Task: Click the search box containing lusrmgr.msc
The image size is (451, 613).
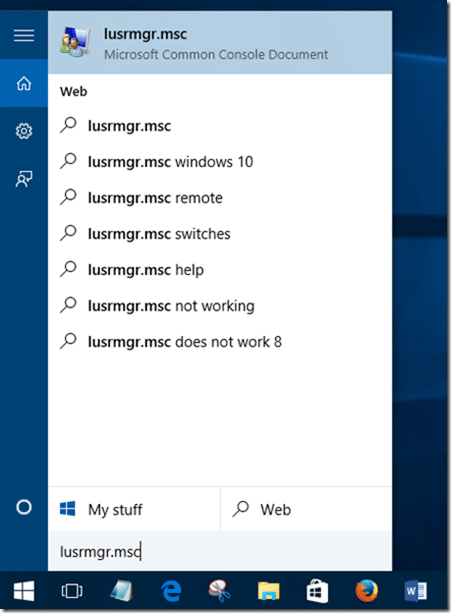Action: 220,551
